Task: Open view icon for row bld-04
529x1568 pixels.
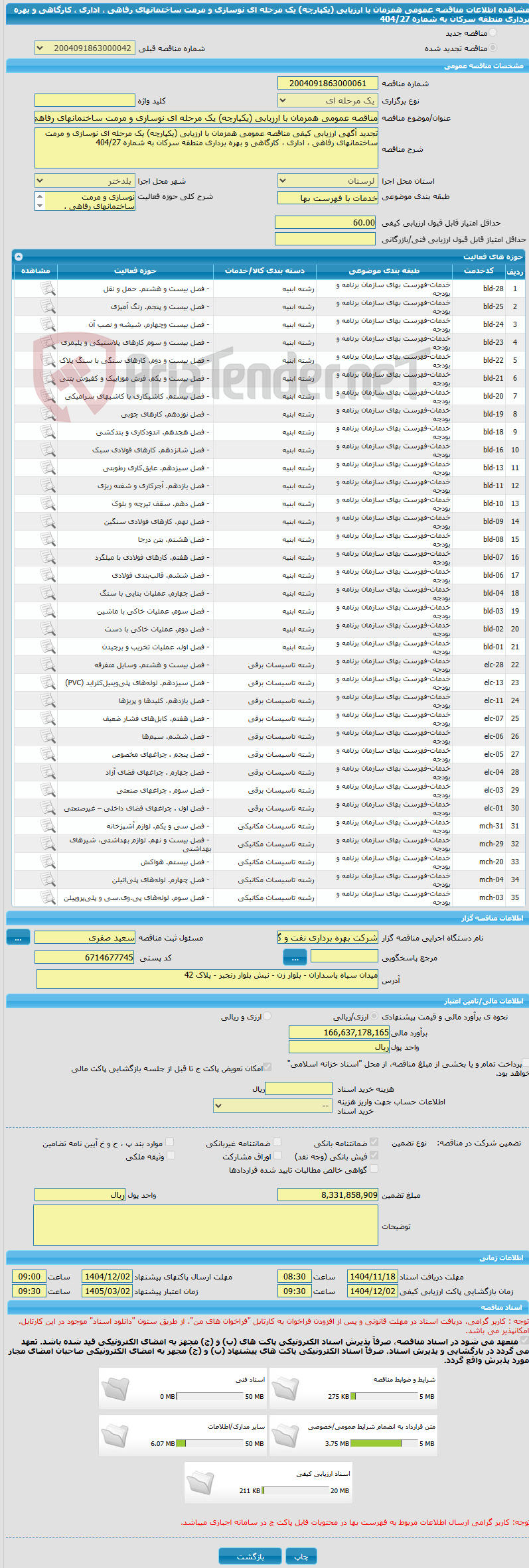Action: 48,593
